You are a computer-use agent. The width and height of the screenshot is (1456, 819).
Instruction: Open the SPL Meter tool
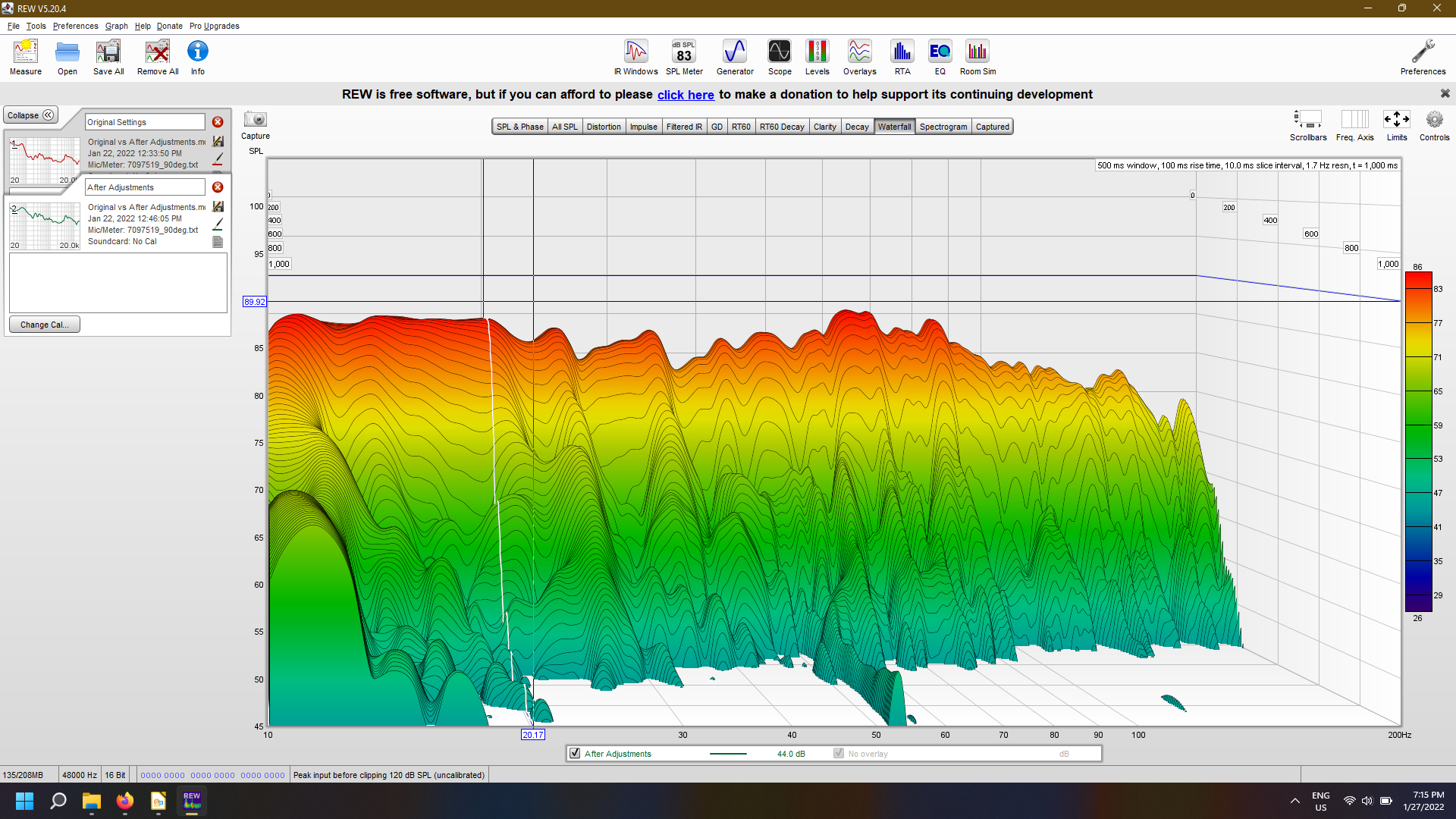(684, 58)
